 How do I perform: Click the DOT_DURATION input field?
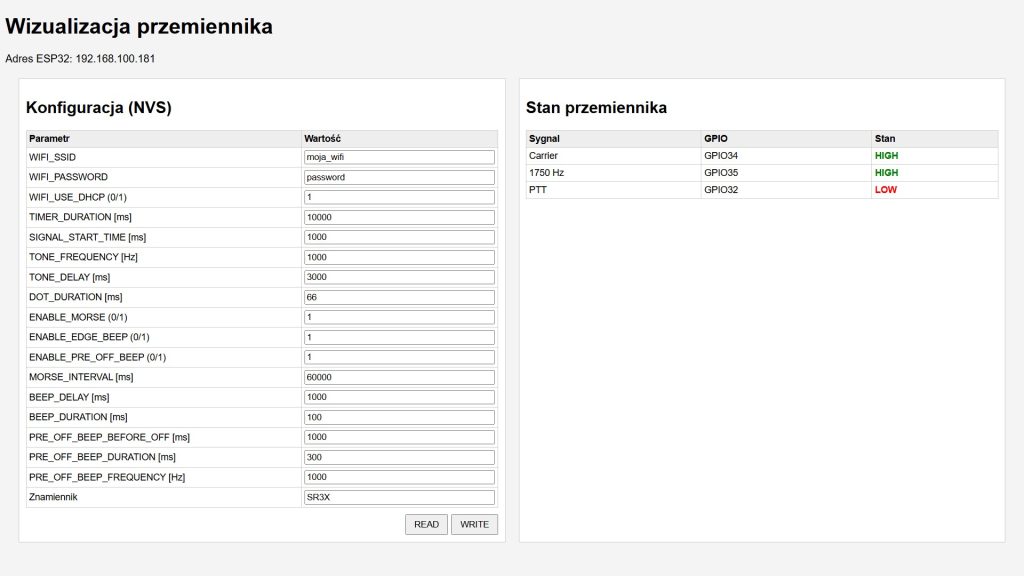click(399, 297)
